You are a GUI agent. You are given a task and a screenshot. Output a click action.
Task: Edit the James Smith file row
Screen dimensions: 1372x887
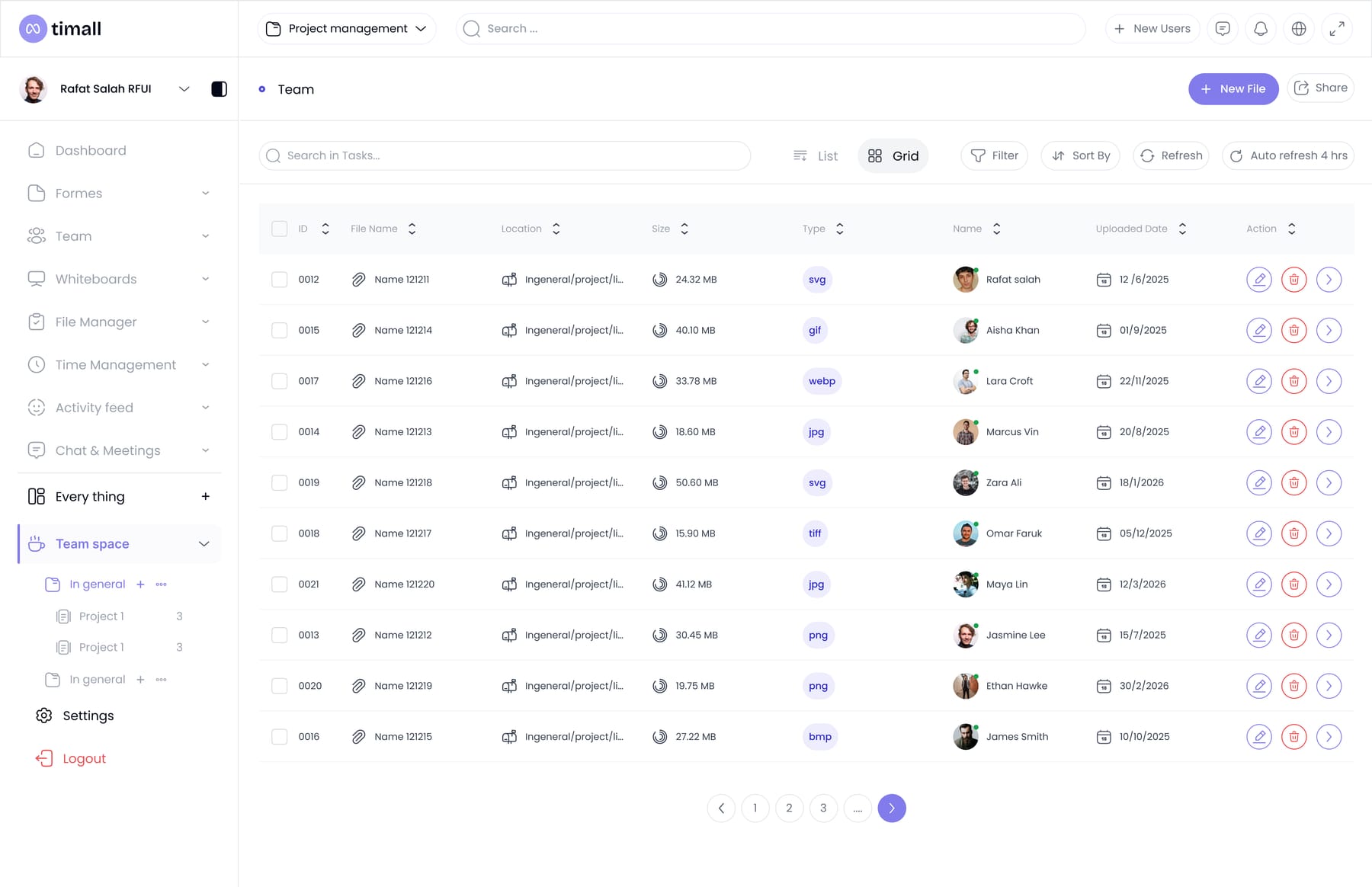coord(1259,737)
